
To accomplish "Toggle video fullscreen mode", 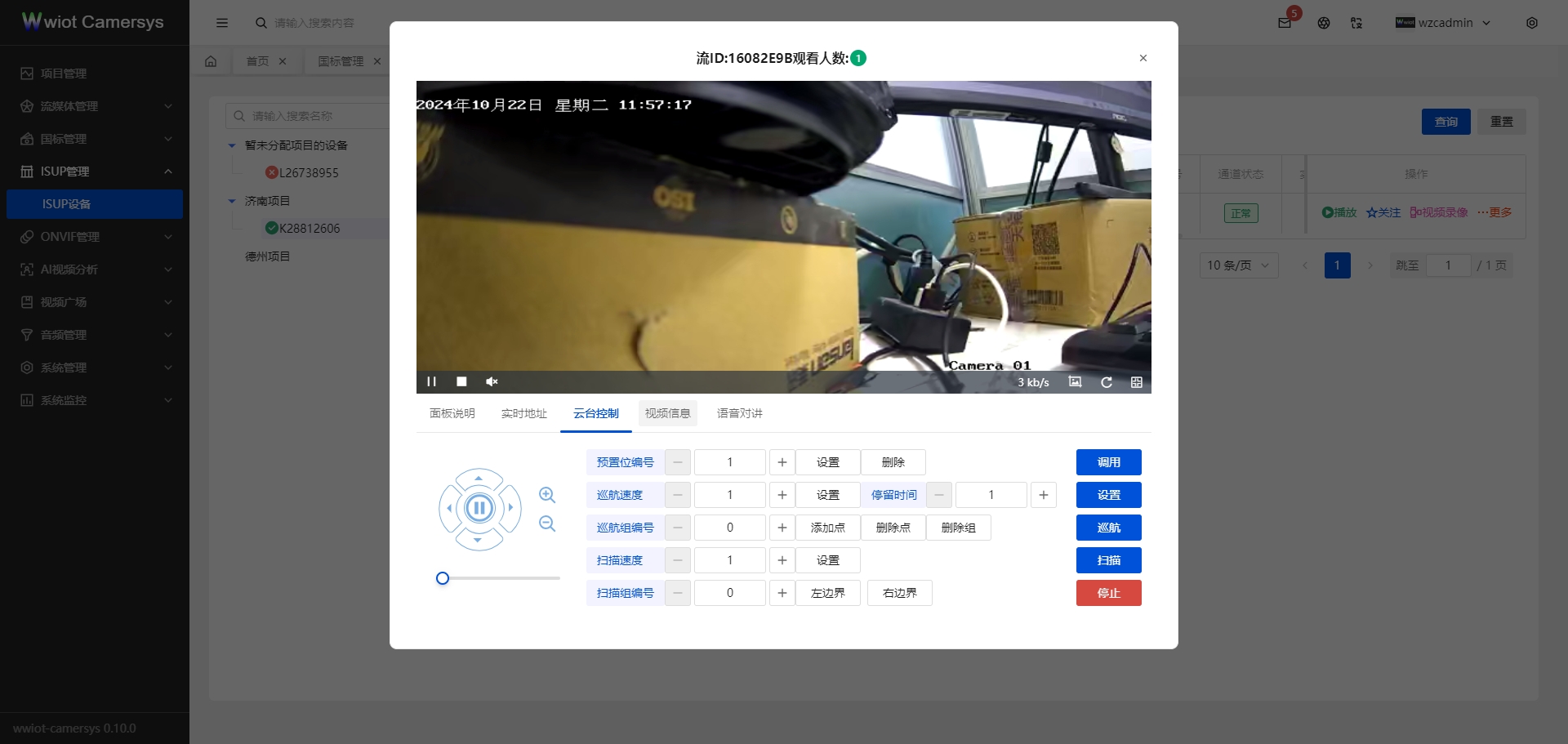I will coord(1136,382).
